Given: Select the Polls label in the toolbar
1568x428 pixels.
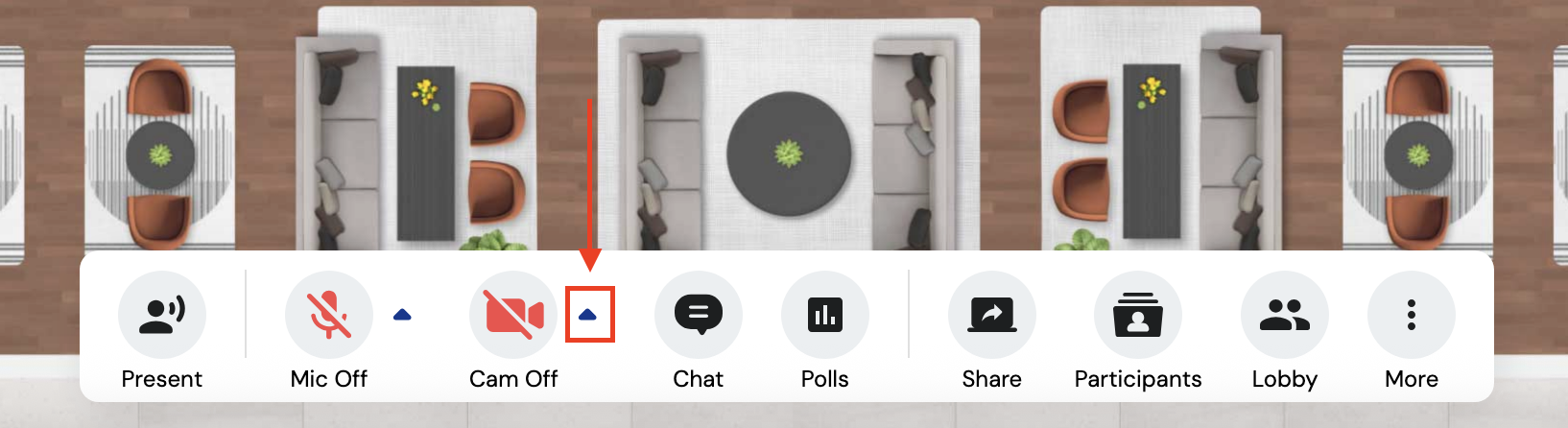Looking at the screenshot, I should (825, 379).
